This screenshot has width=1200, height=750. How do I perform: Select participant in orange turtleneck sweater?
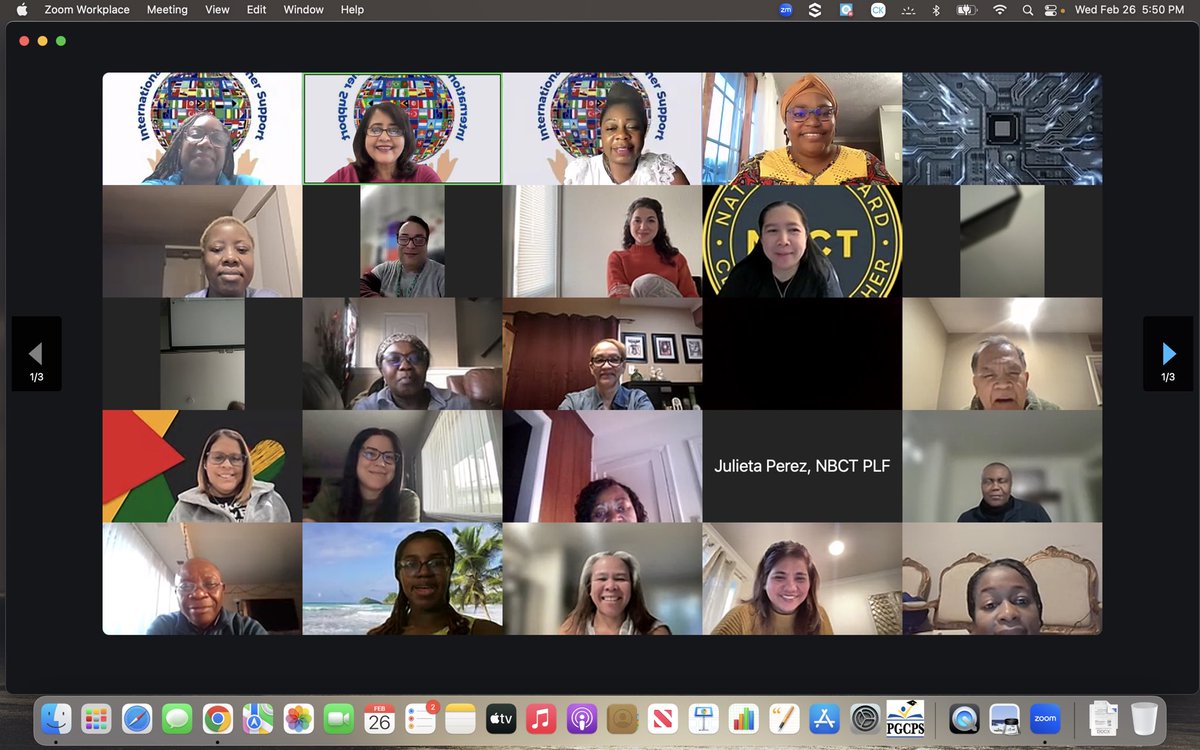point(602,241)
